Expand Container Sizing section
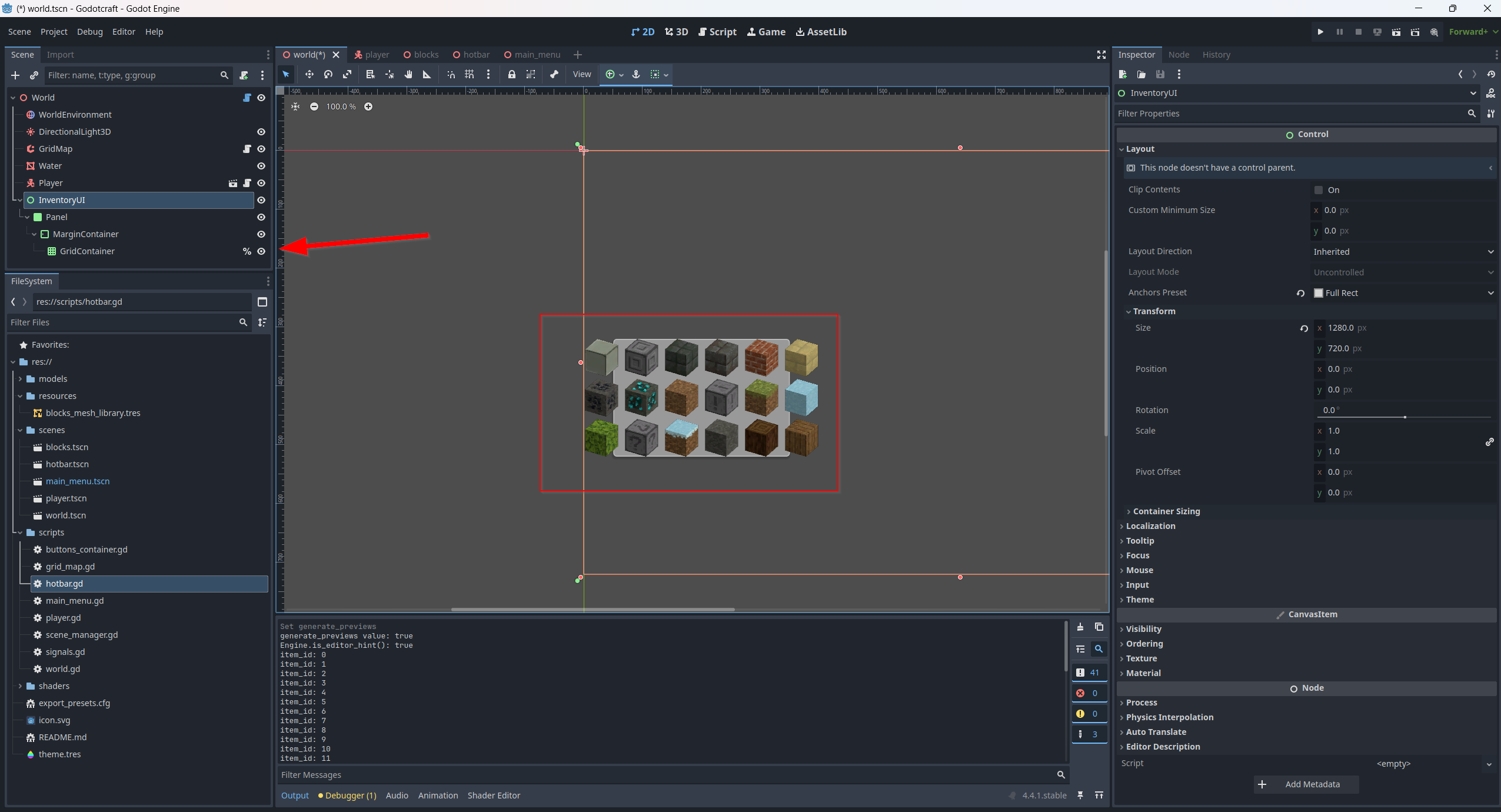 pos(1166,511)
